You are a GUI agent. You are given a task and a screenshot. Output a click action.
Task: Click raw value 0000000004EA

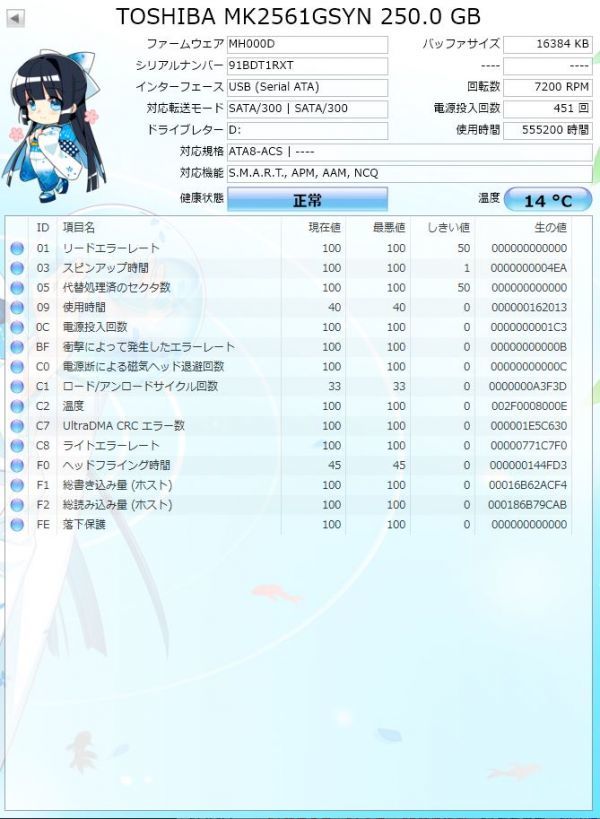pyautogui.click(x=529, y=268)
